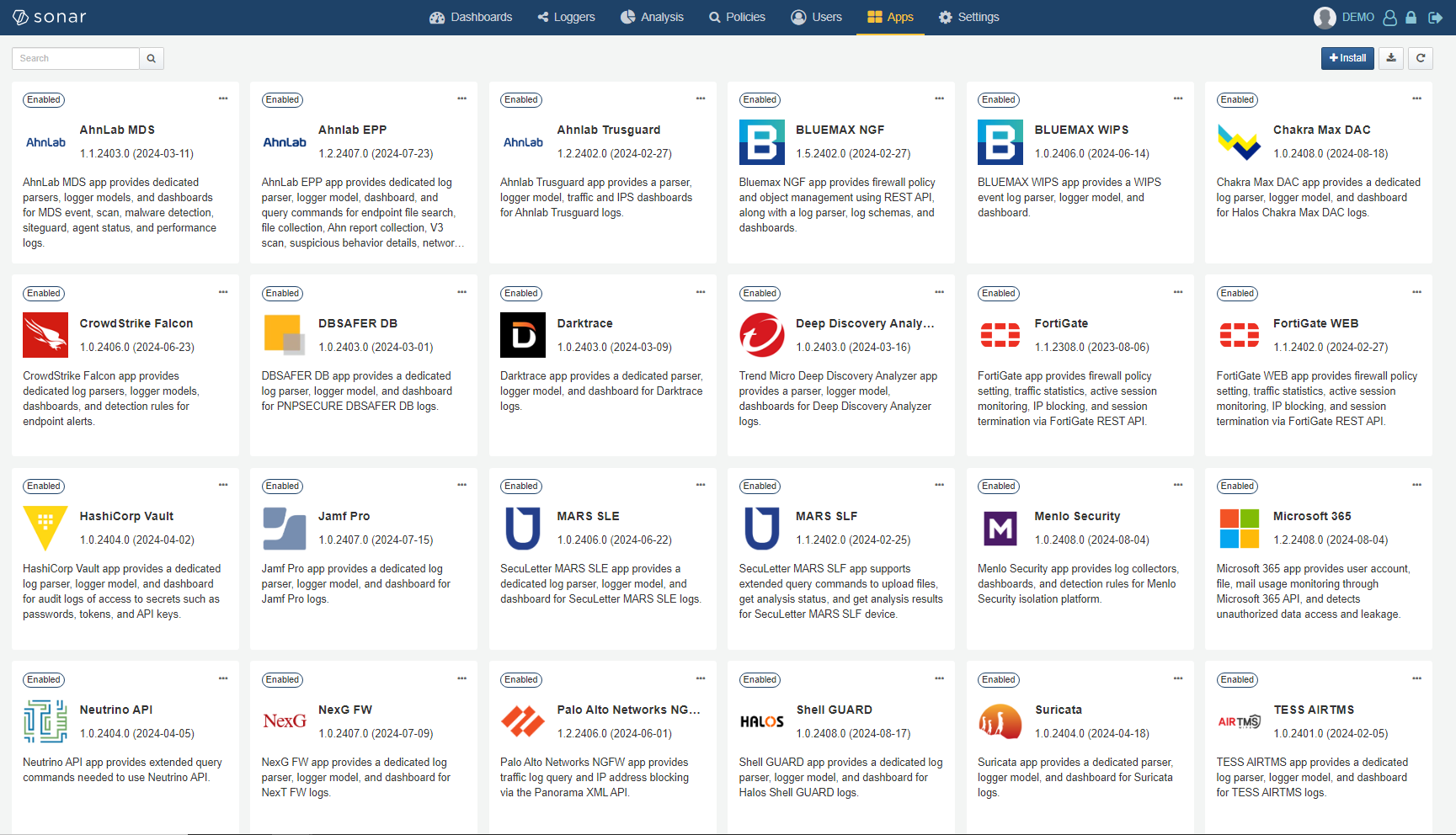Click the Enabled badge on MARS SLE card
This screenshot has height=835, width=1456.
[521, 486]
